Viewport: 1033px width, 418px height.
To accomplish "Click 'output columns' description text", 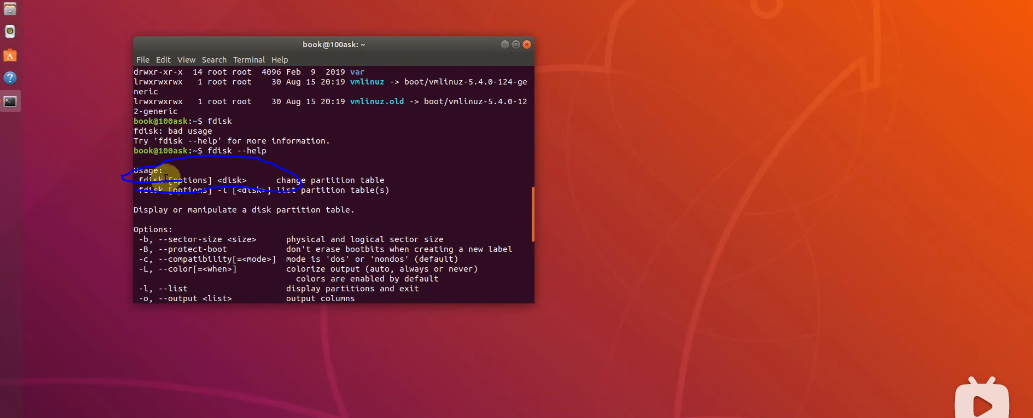I will click(x=320, y=299).
